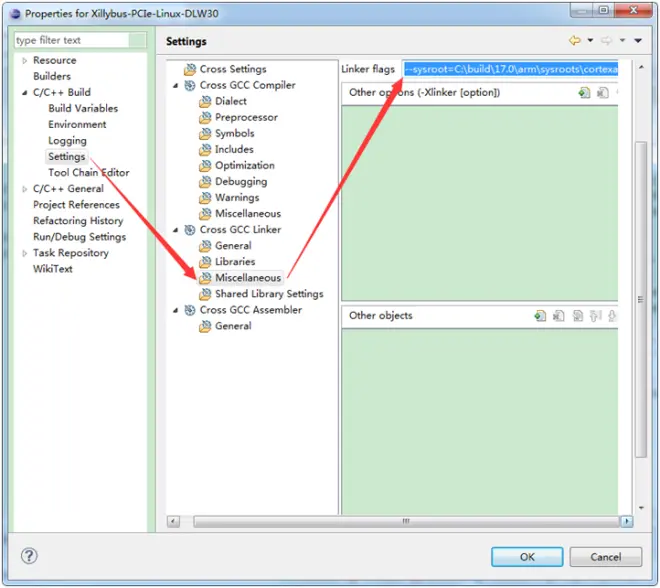Click the forward navigation arrow icon
660x588 pixels.
coord(606,41)
